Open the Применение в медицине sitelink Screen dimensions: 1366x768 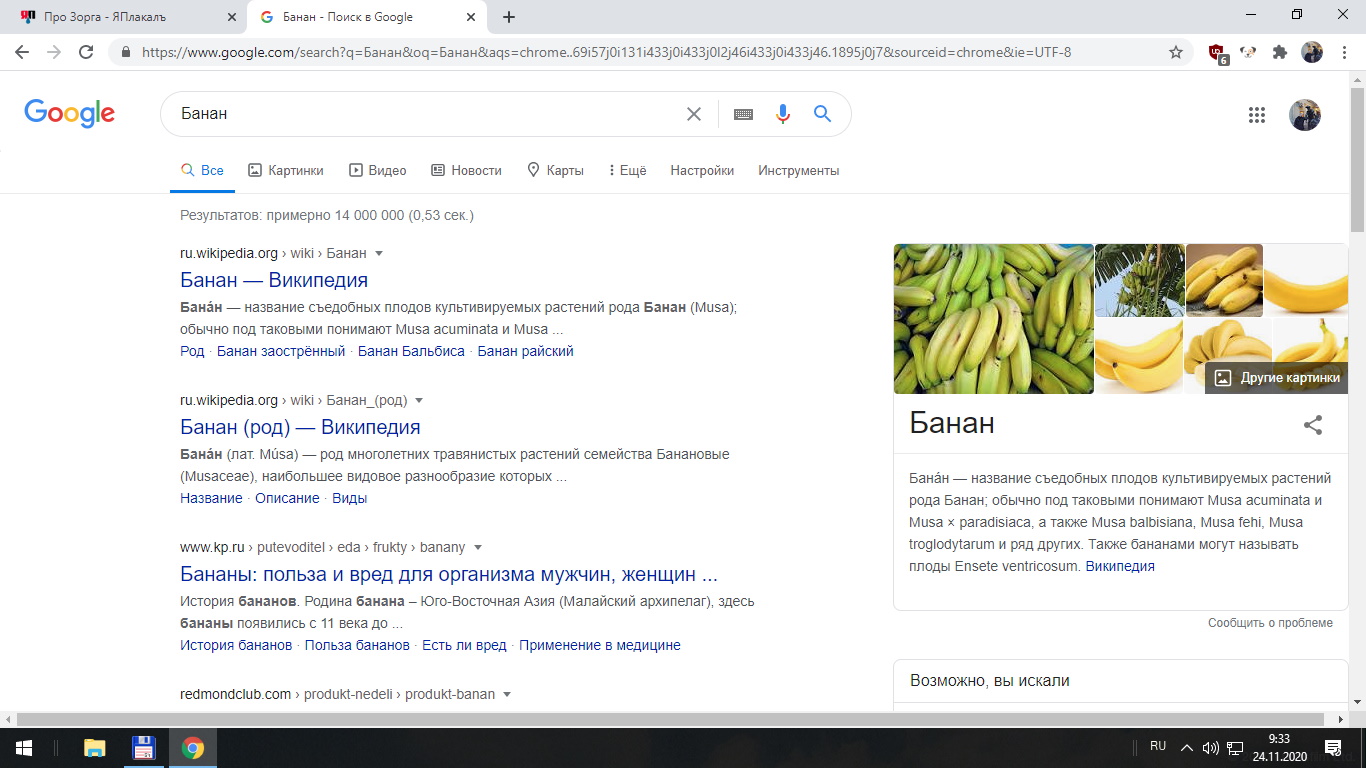click(600, 645)
